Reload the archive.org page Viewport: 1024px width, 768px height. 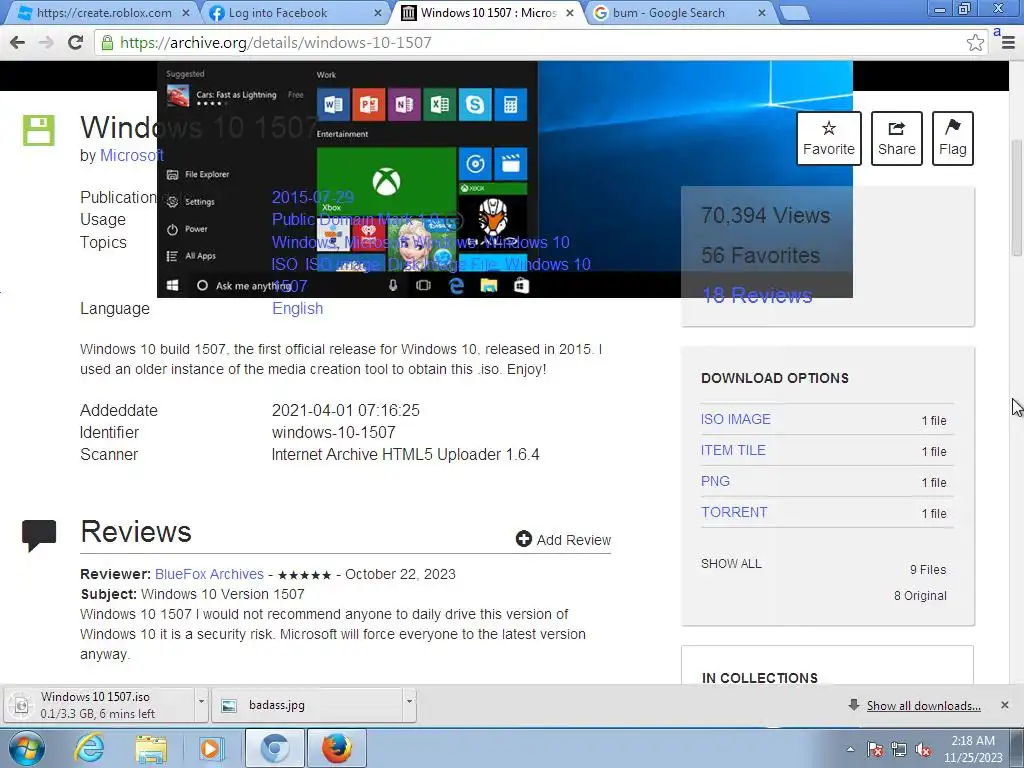click(75, 42)
